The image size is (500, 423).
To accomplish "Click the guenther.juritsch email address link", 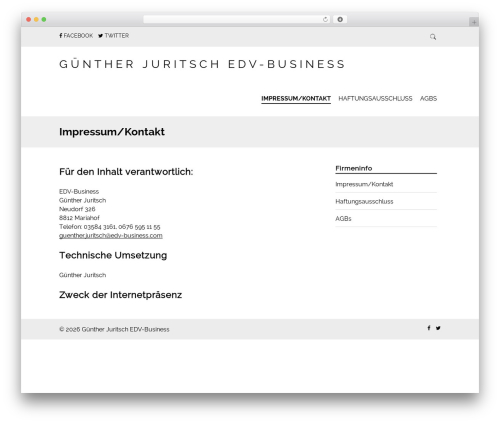I will pyautogui.click(x=111, y=236).
